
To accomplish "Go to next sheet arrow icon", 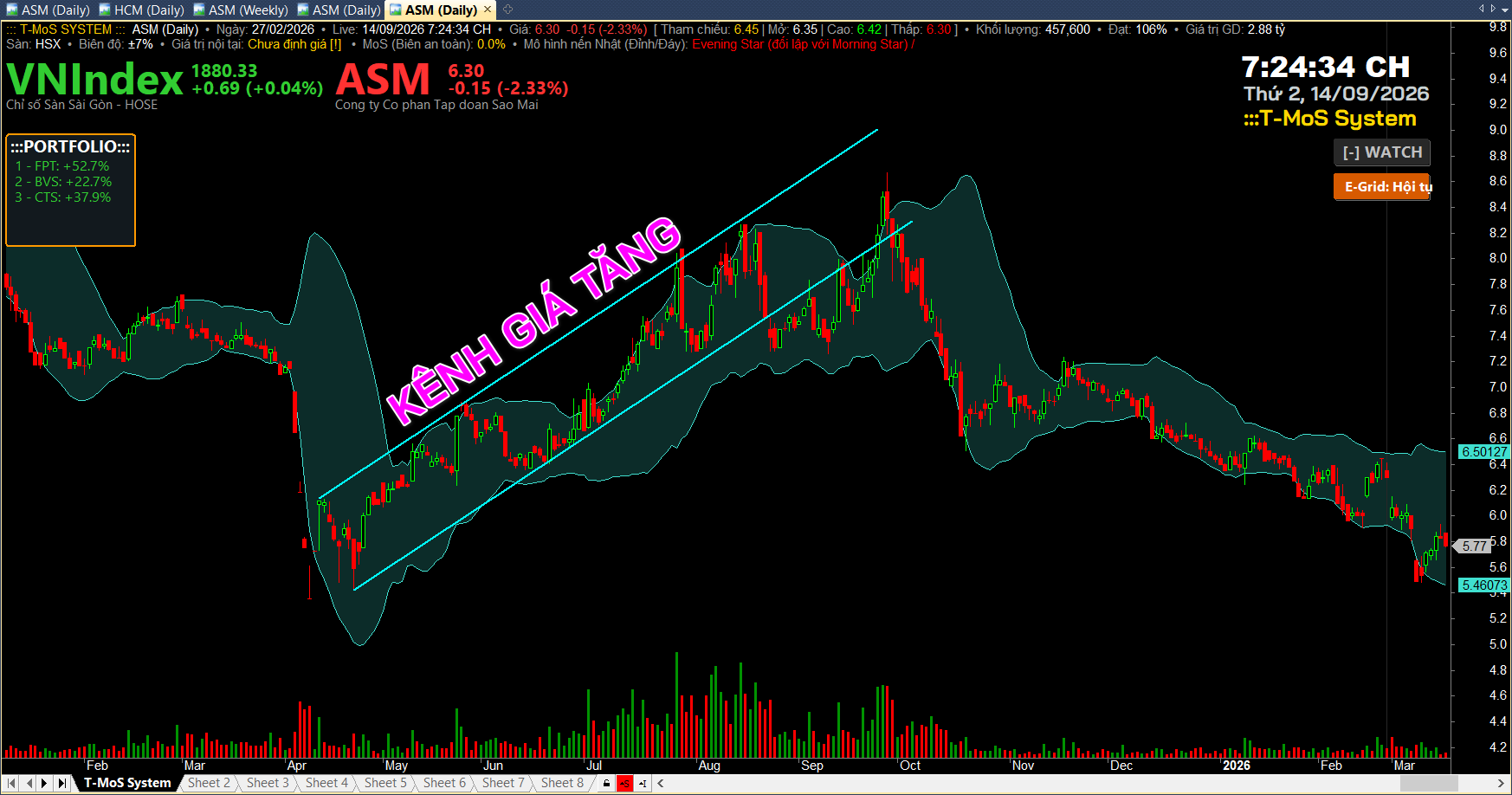I will [x=45, y=783].
